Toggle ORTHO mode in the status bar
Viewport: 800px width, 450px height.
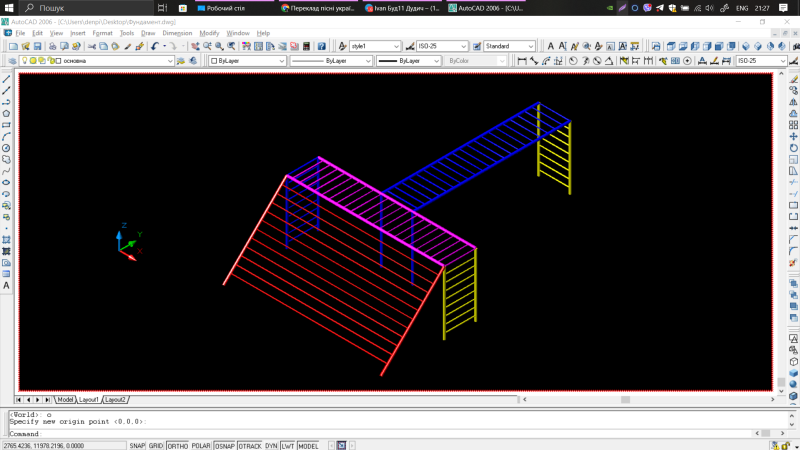(x=178, y=445)
